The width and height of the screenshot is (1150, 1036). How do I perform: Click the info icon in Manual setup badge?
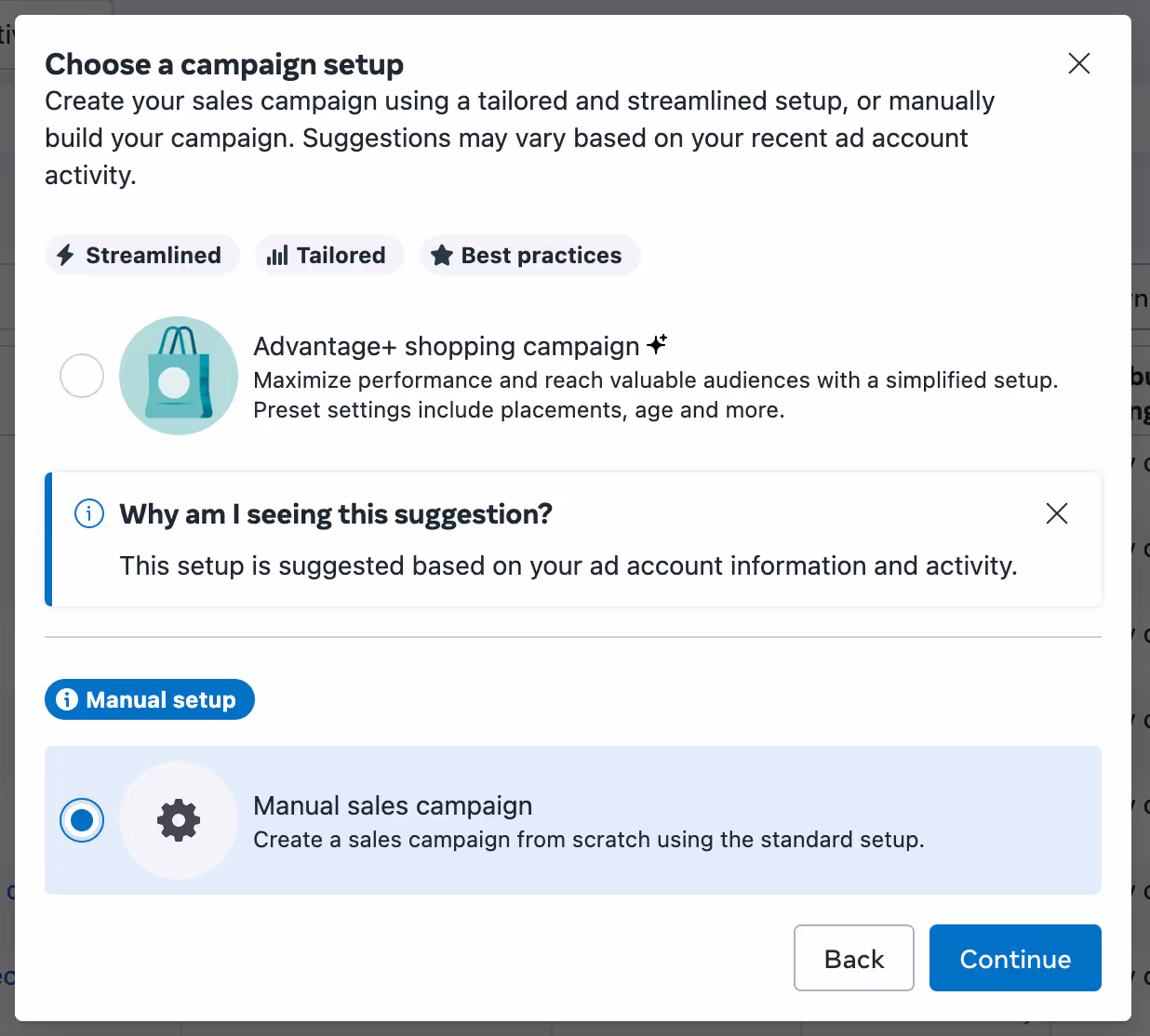click(x=67, y=699)
